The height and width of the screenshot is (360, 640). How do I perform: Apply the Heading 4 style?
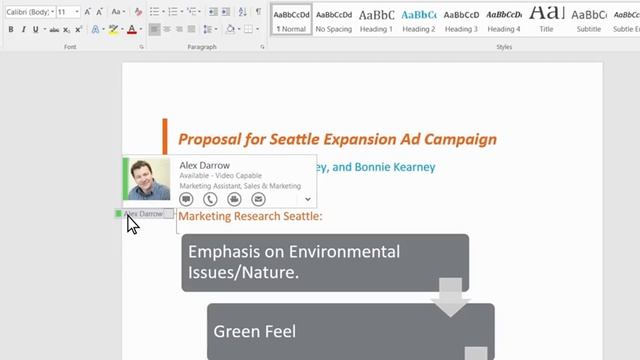[504, 19]
